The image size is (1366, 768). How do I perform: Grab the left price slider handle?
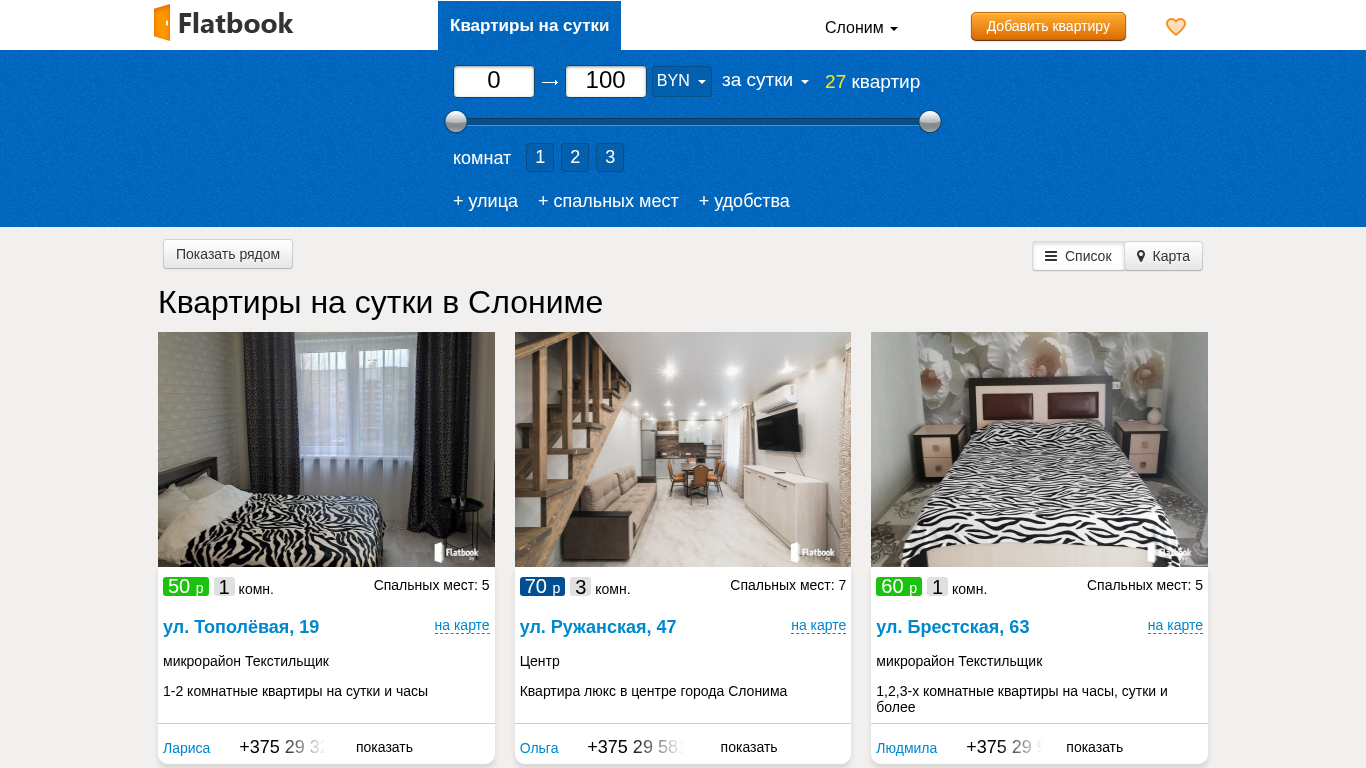coord(456,122)
